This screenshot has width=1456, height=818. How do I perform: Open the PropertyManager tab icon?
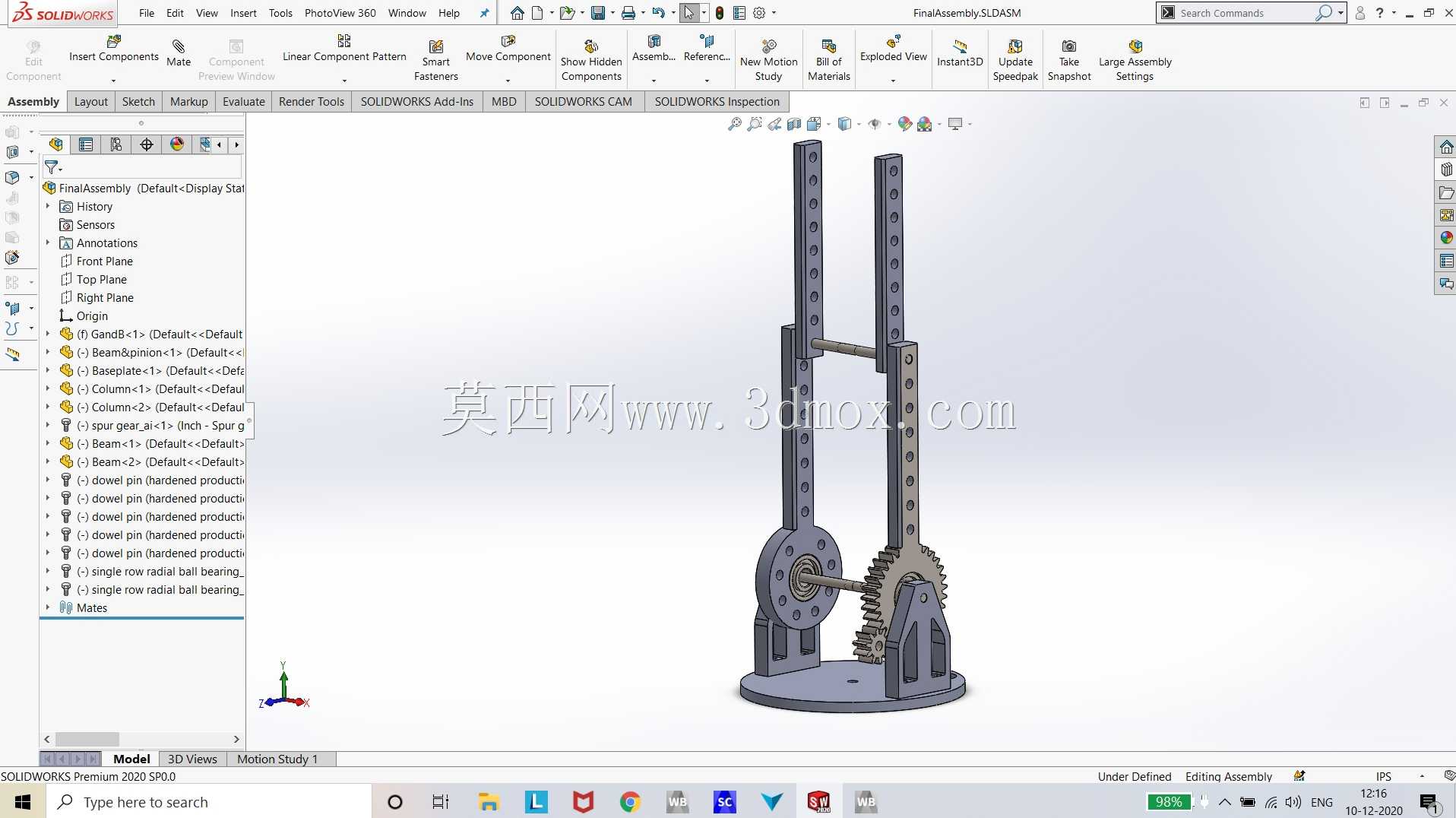[x=86, y=144]
